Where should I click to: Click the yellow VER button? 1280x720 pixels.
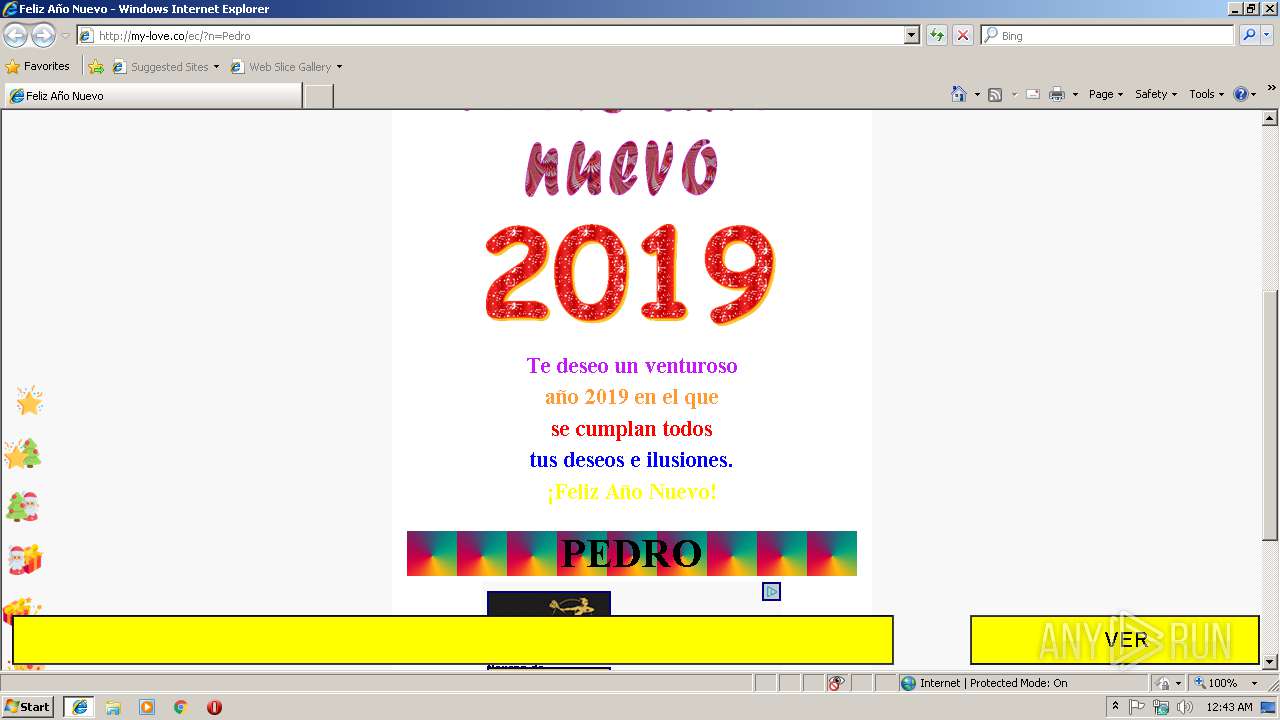click(1114, 640)
